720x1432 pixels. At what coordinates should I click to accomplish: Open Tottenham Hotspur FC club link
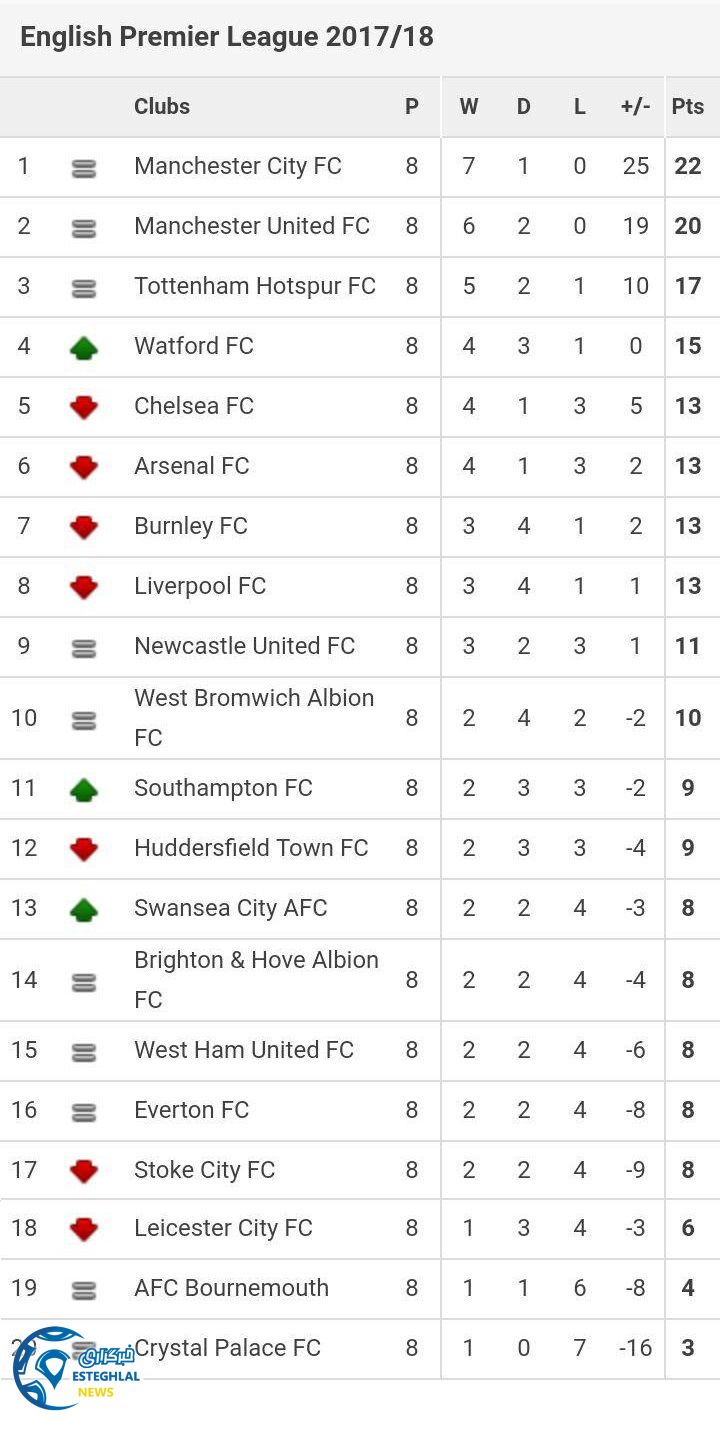[x=255, y=286]
